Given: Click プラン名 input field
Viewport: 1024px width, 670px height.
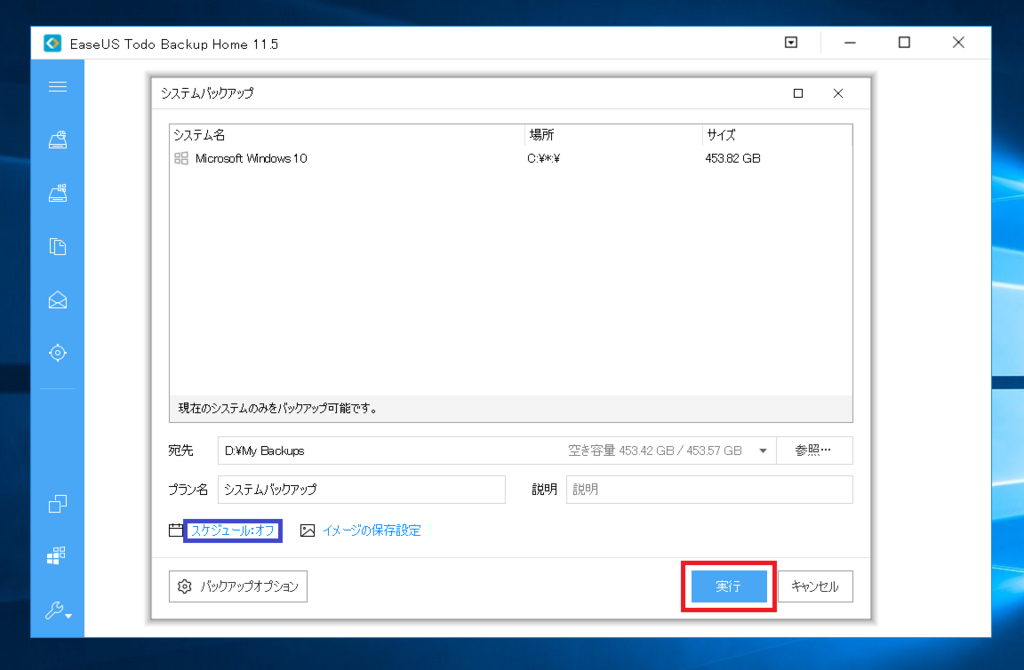Looking at the screenshot, I should (361, 490).
